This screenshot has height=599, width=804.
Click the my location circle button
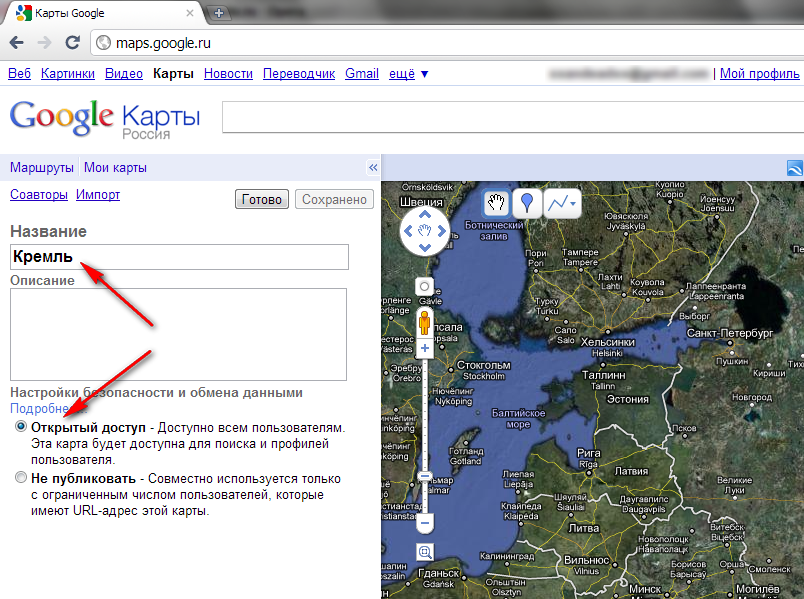point(424,286)
